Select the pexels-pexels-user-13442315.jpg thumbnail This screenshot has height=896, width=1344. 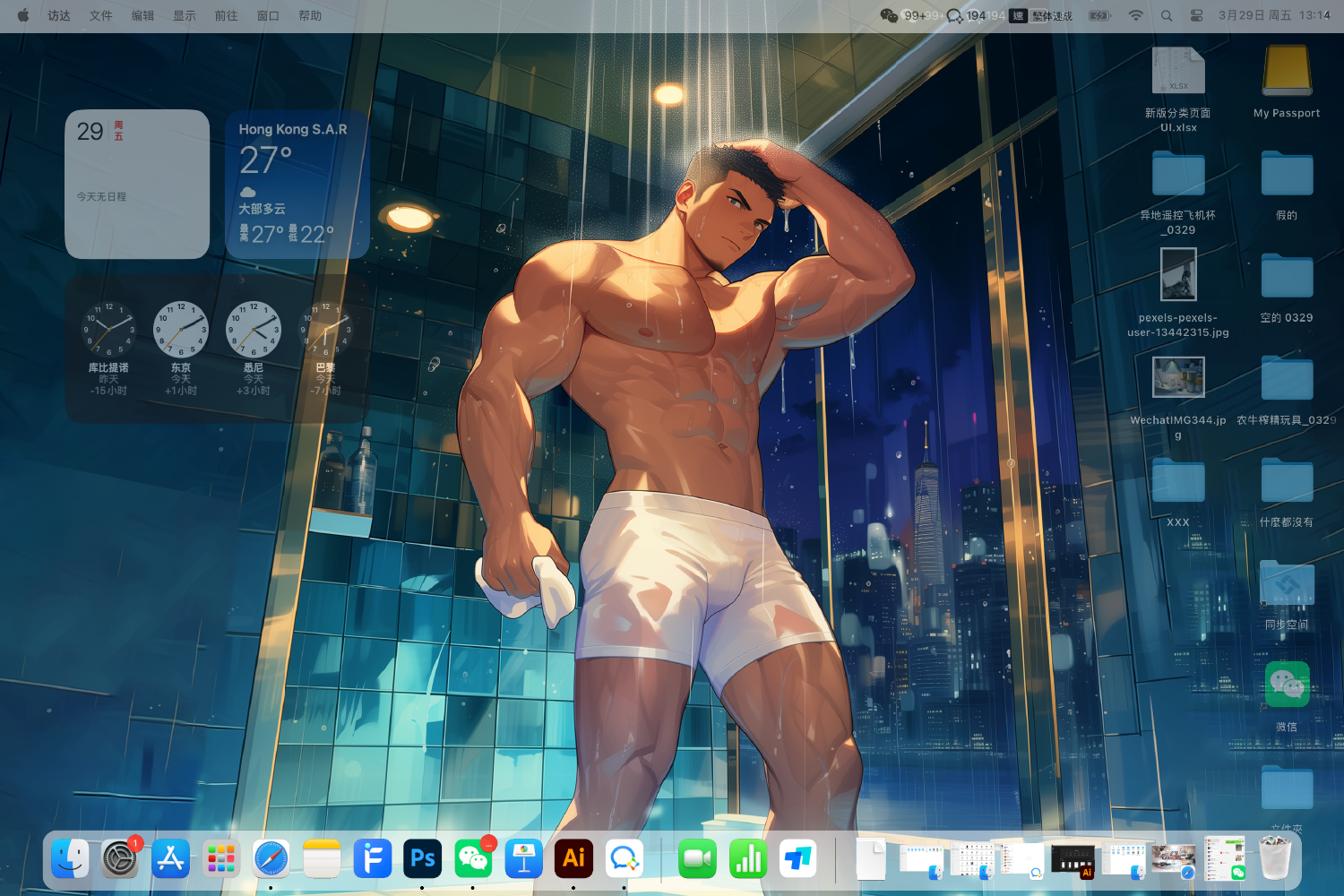(x=1177, y=275)
